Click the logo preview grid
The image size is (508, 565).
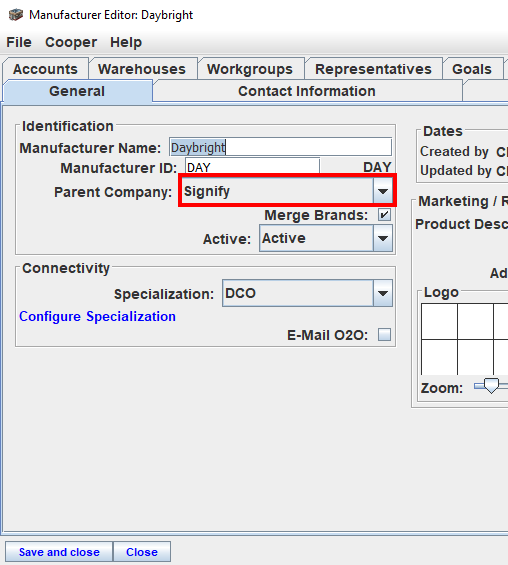pos(464,339)
